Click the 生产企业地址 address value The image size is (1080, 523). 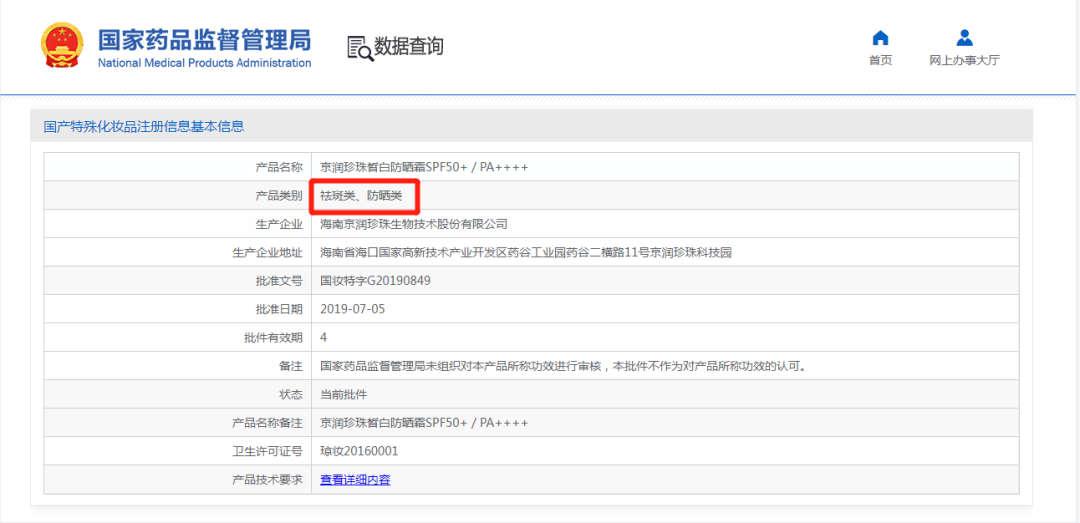[x=526, y=253]
